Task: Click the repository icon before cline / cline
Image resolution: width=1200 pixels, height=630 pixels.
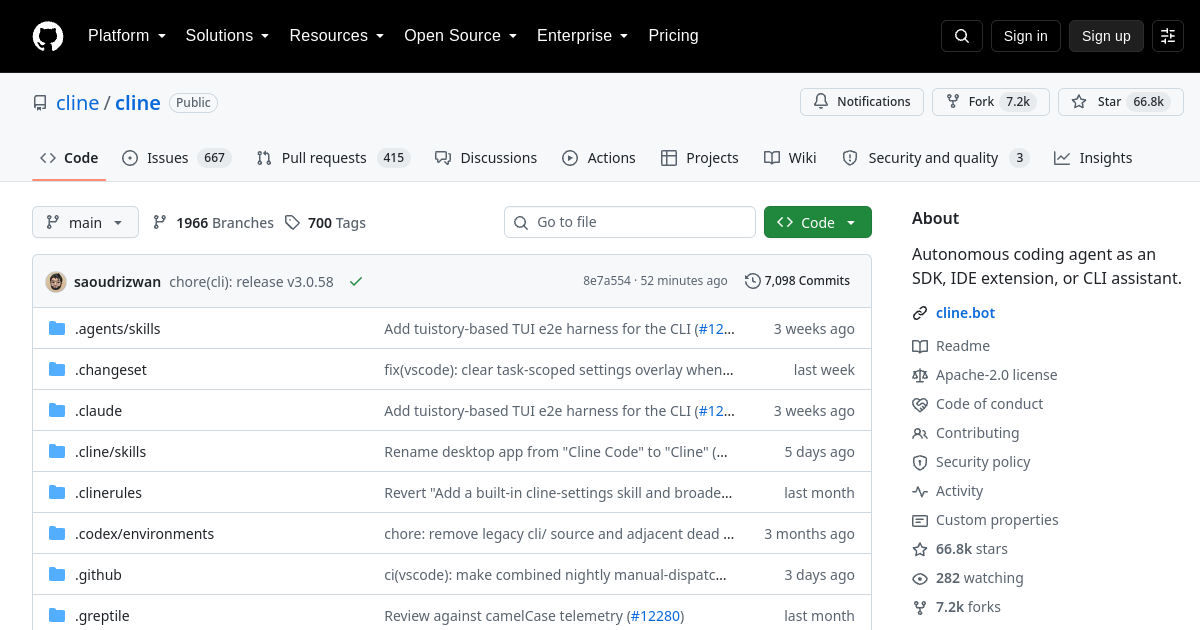Action: pos(40,103)
